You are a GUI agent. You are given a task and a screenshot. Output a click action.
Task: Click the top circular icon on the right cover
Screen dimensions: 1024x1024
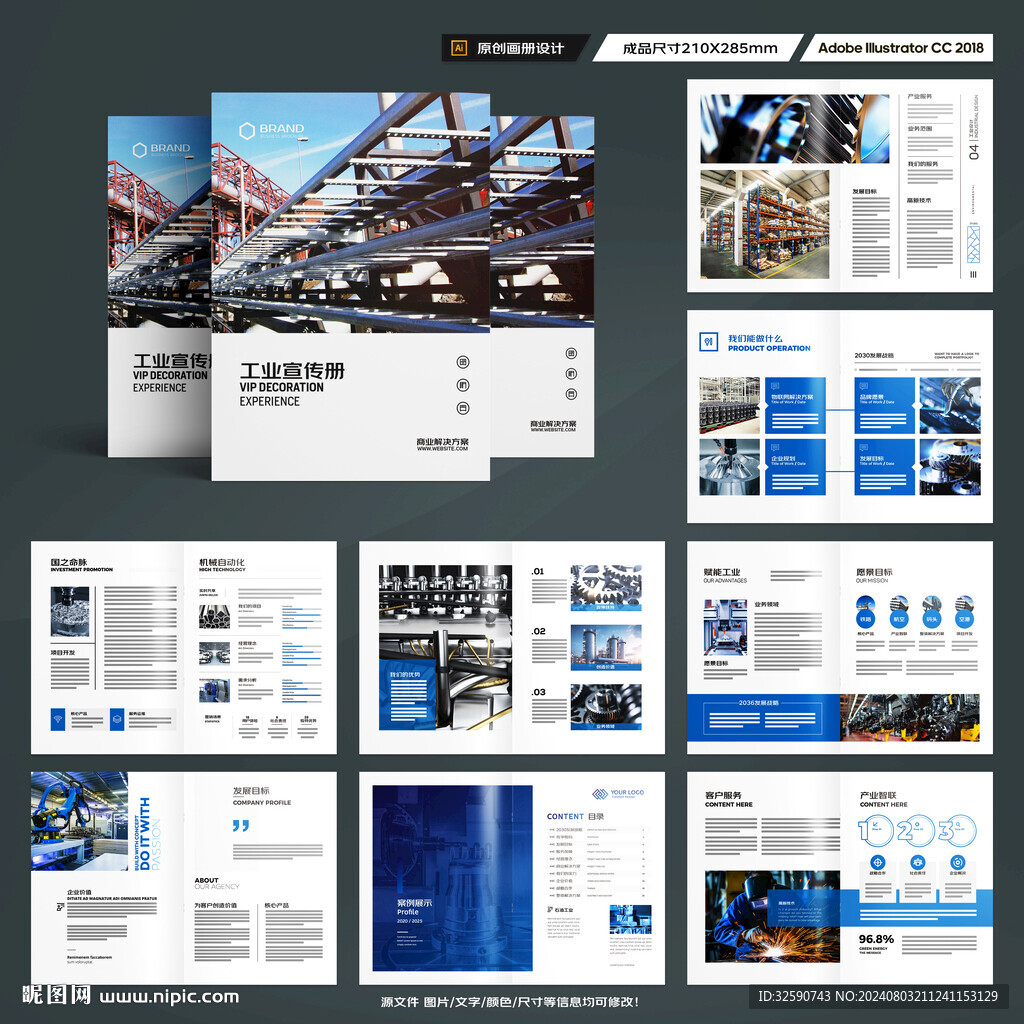tap(571, 353)
